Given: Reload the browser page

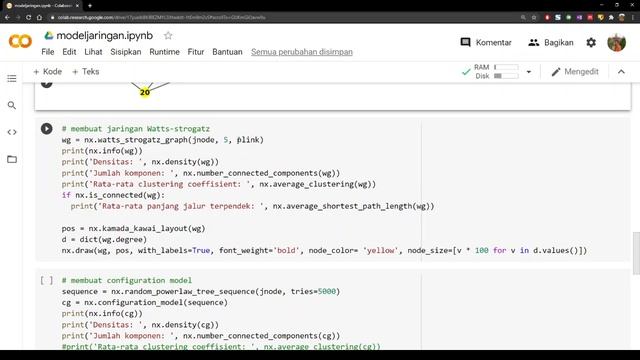Looking at the screenshot, I should pyautogui.click(x=29, y=17).
